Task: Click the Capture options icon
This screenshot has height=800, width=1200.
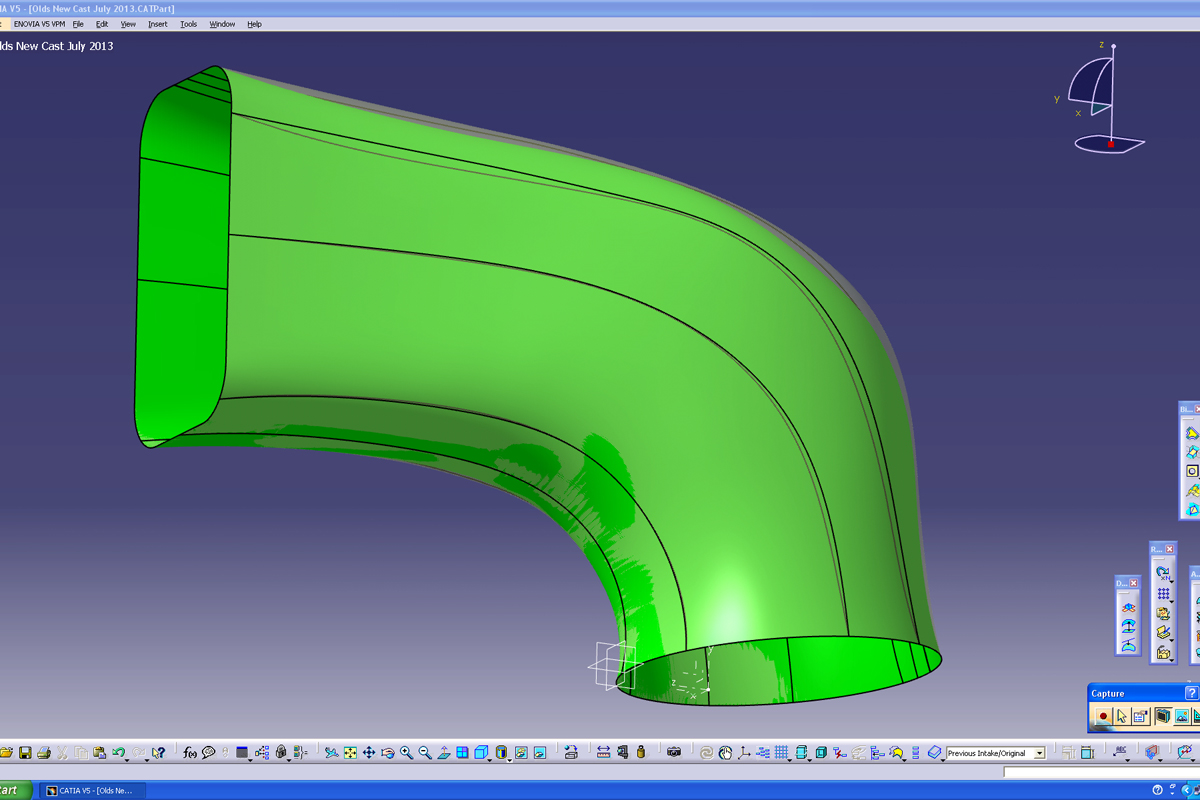Action: click(x=1140, y=716)
